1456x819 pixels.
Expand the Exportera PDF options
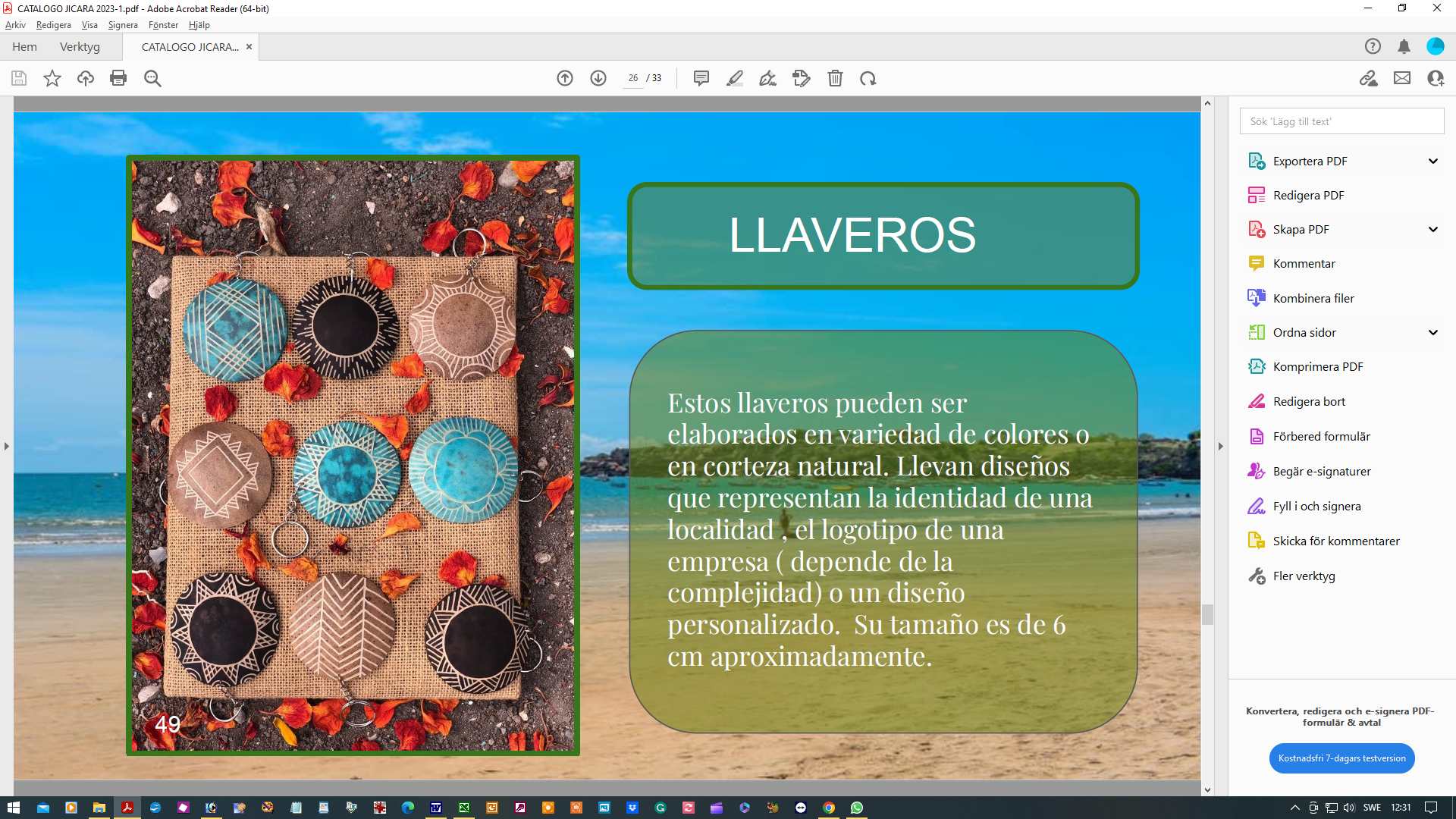(1433, 161)
